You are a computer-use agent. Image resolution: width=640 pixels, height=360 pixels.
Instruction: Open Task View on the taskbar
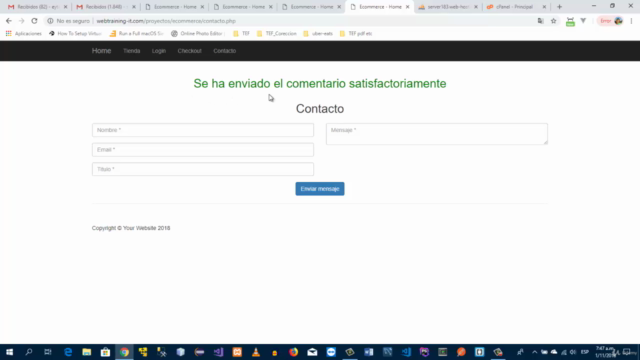[48, 352]
